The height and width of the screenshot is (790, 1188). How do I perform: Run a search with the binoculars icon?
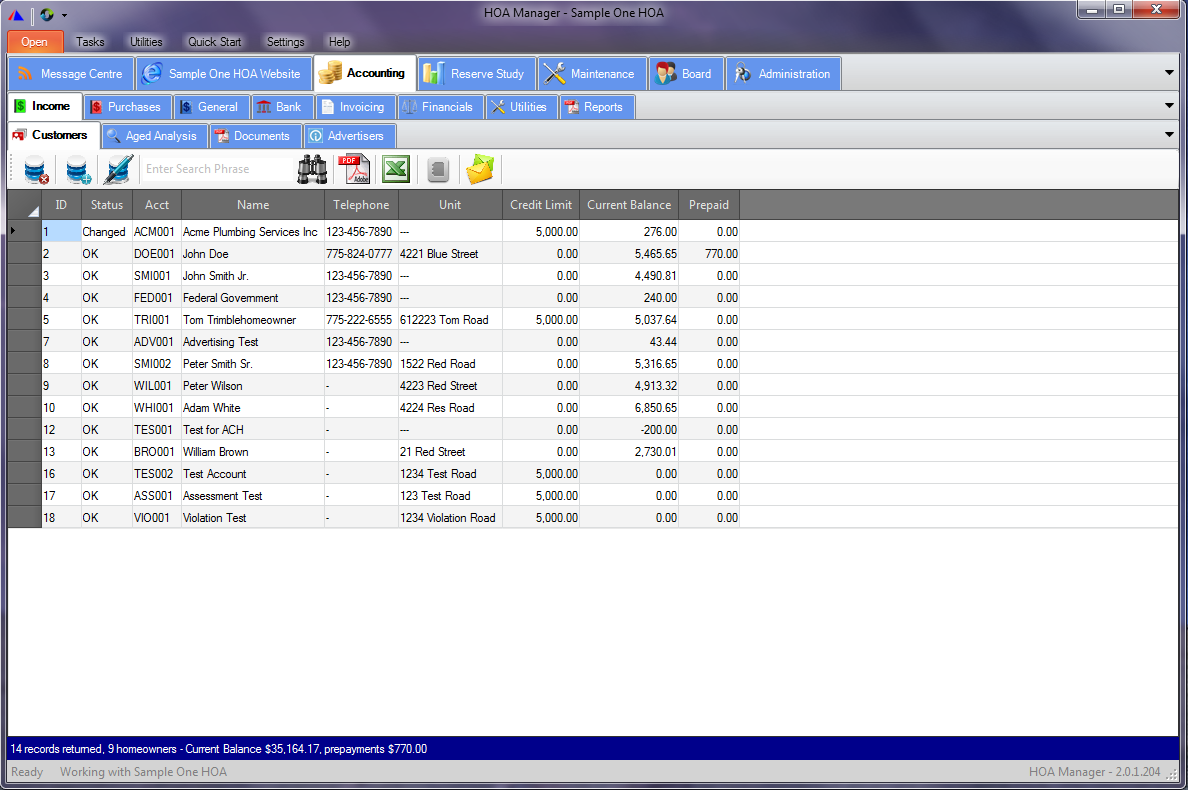[313, 169]
